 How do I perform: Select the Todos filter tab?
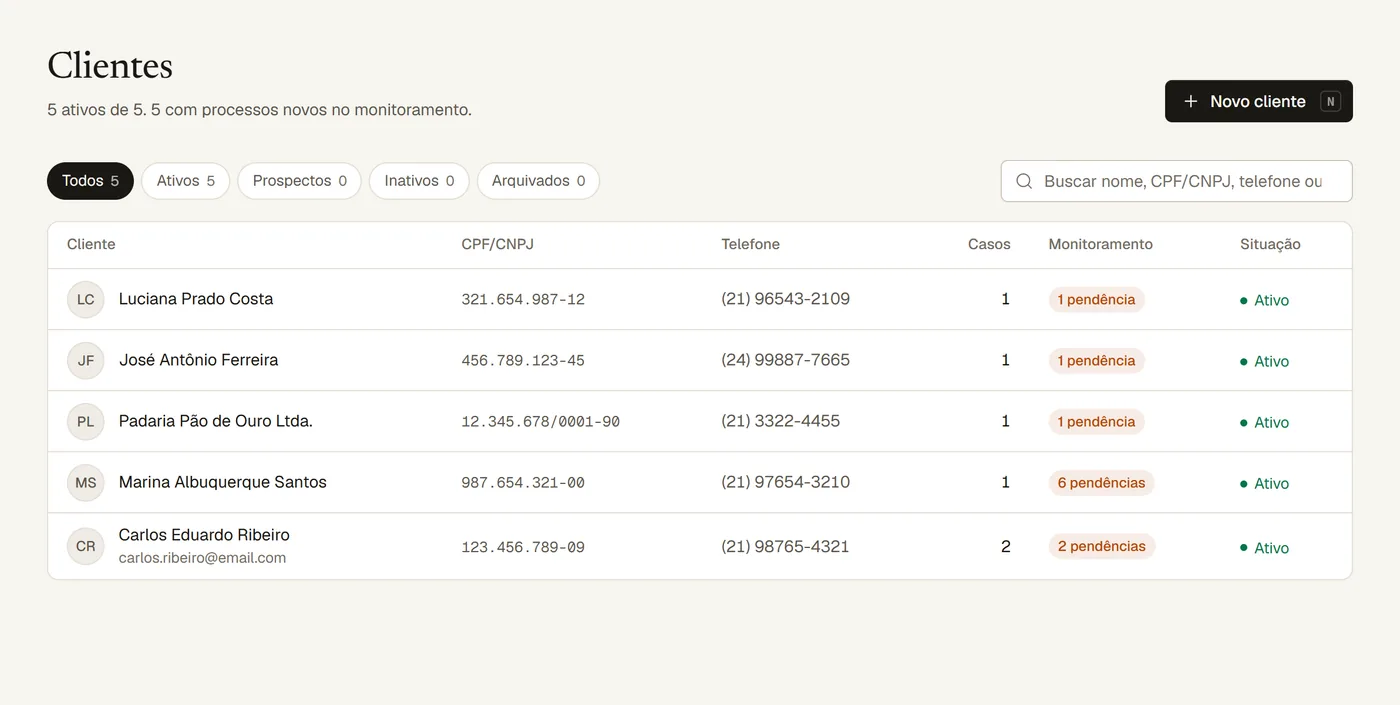(90, 181)
